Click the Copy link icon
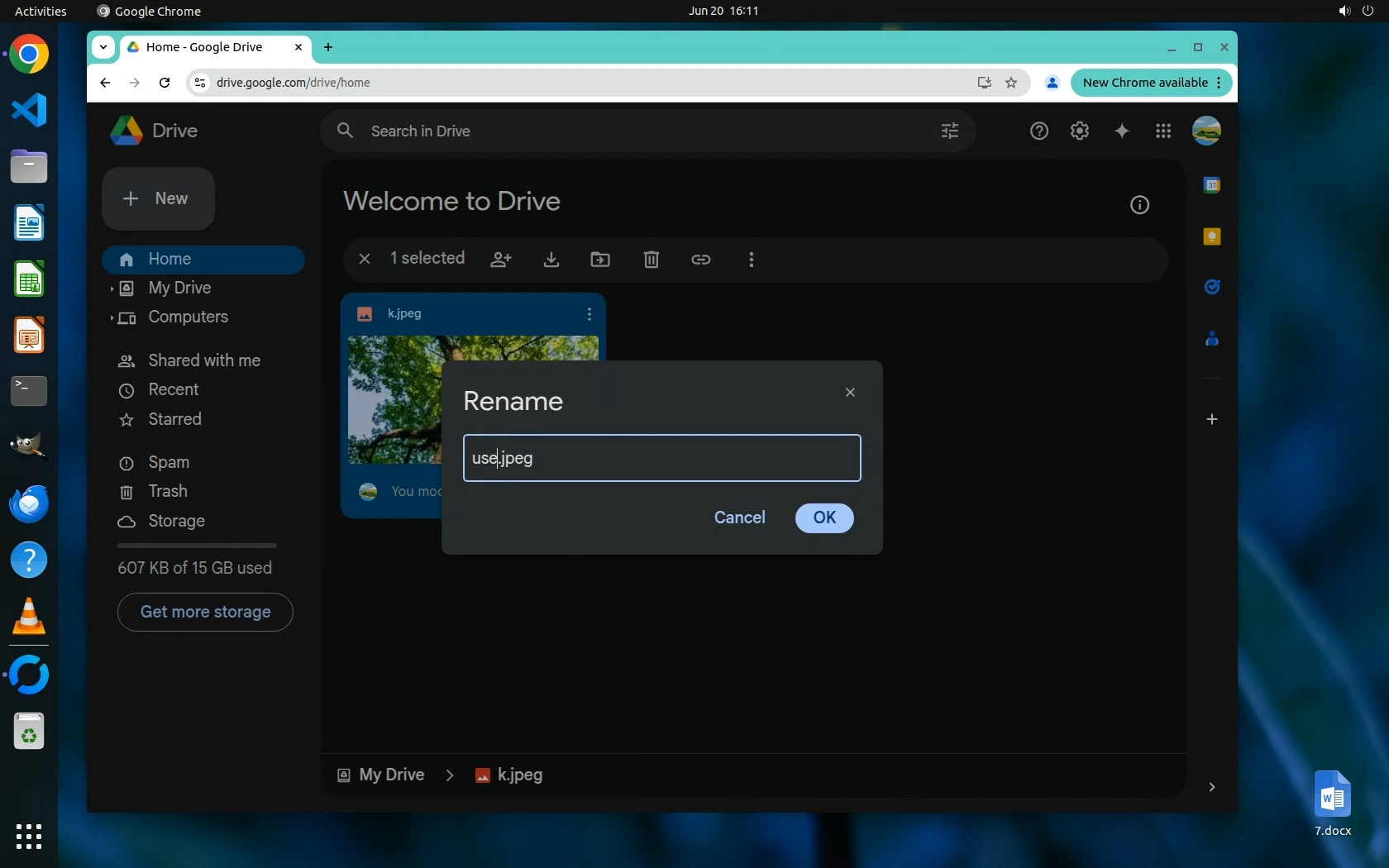Screen dimensions: 1389x868 click(x=701, y=260)
